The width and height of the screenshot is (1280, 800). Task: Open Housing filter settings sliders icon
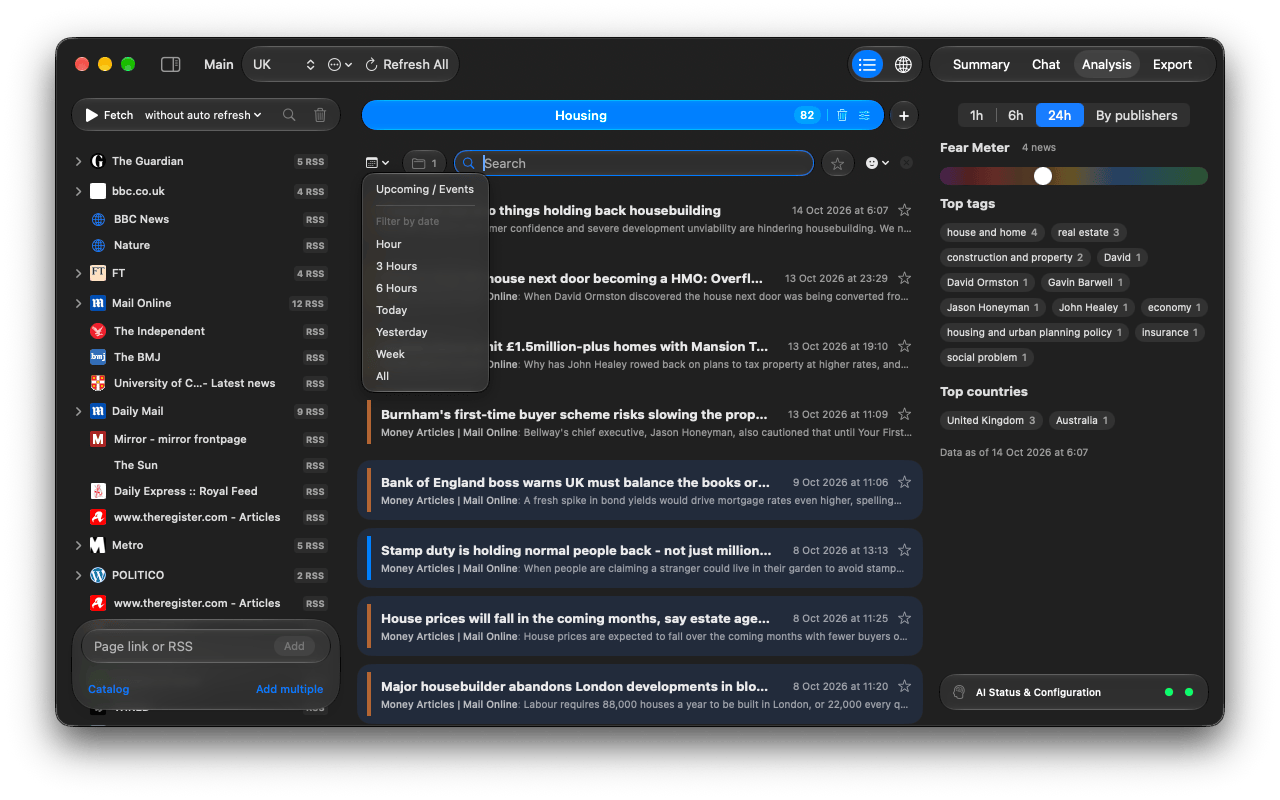[864, 115]
